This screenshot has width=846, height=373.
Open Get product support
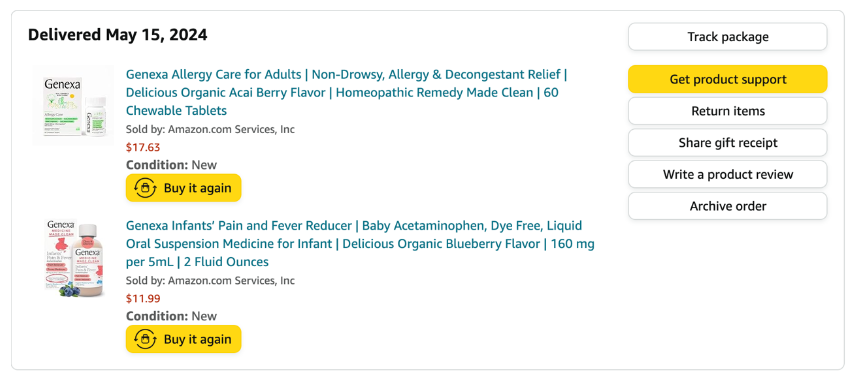point(727,79)
